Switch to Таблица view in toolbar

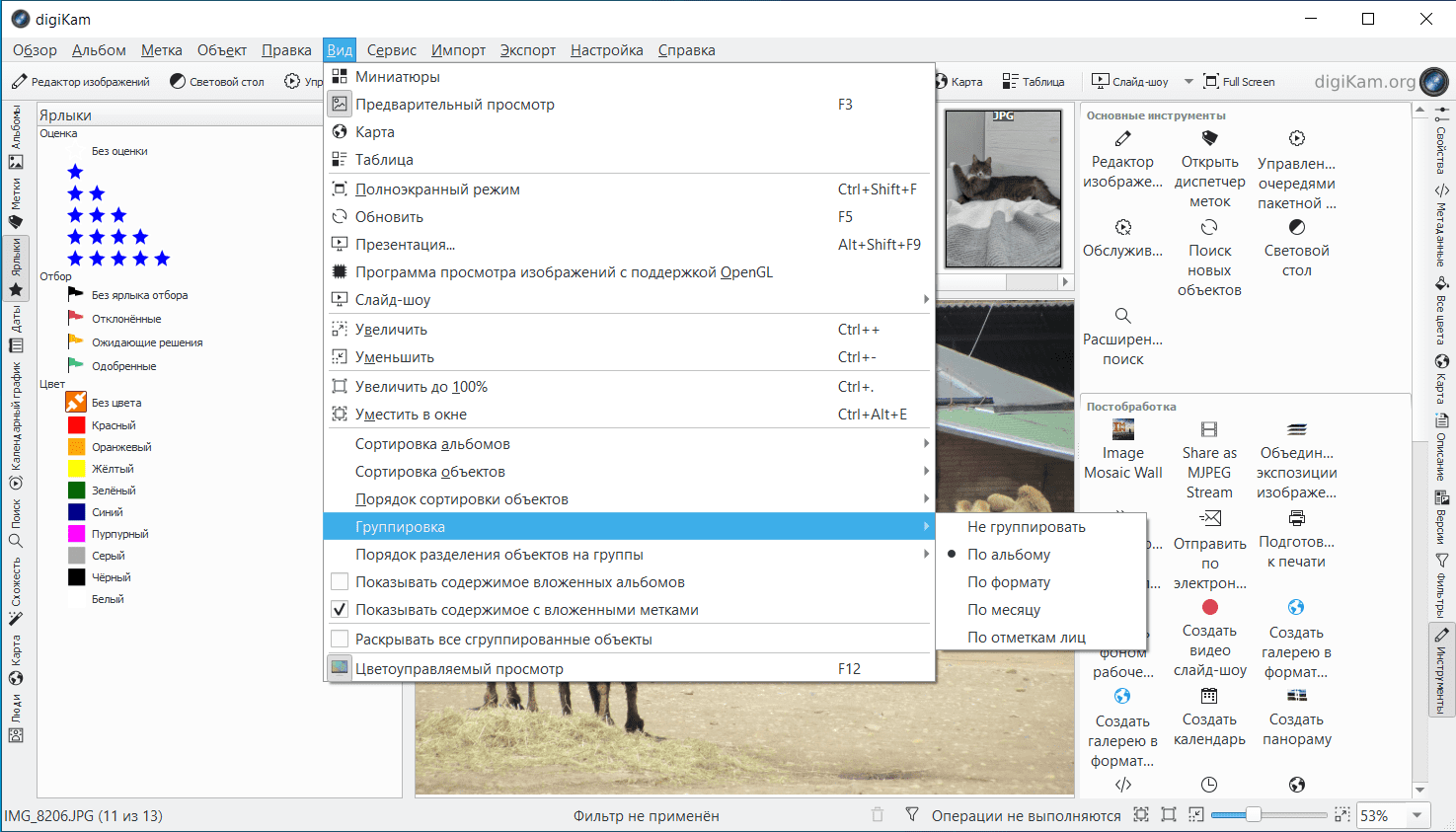click(x=1033, y=82)
